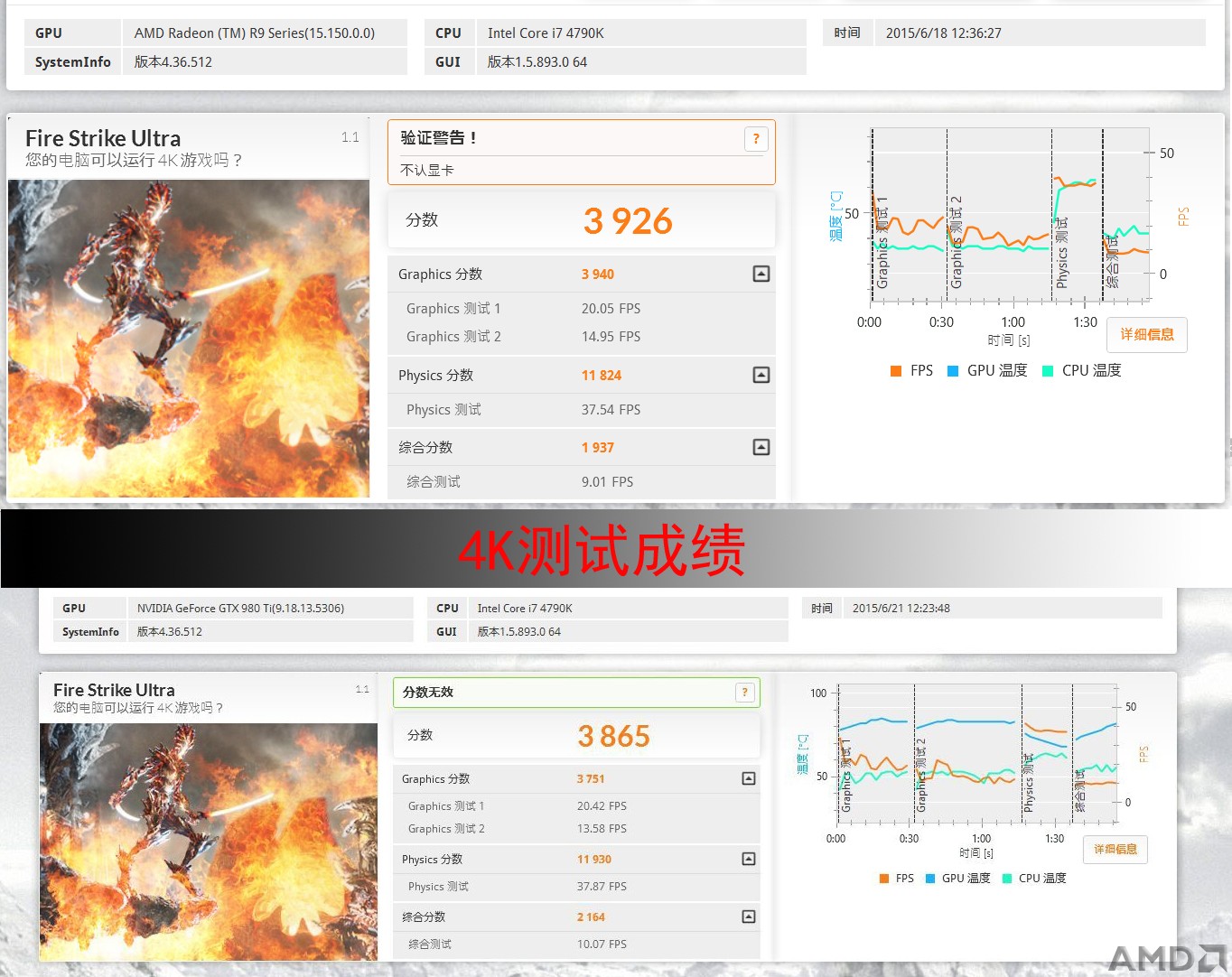Open the help icon in the 验证警告 box
The width and height of the screenshot is (1232, 977).
tap(756, 139)
